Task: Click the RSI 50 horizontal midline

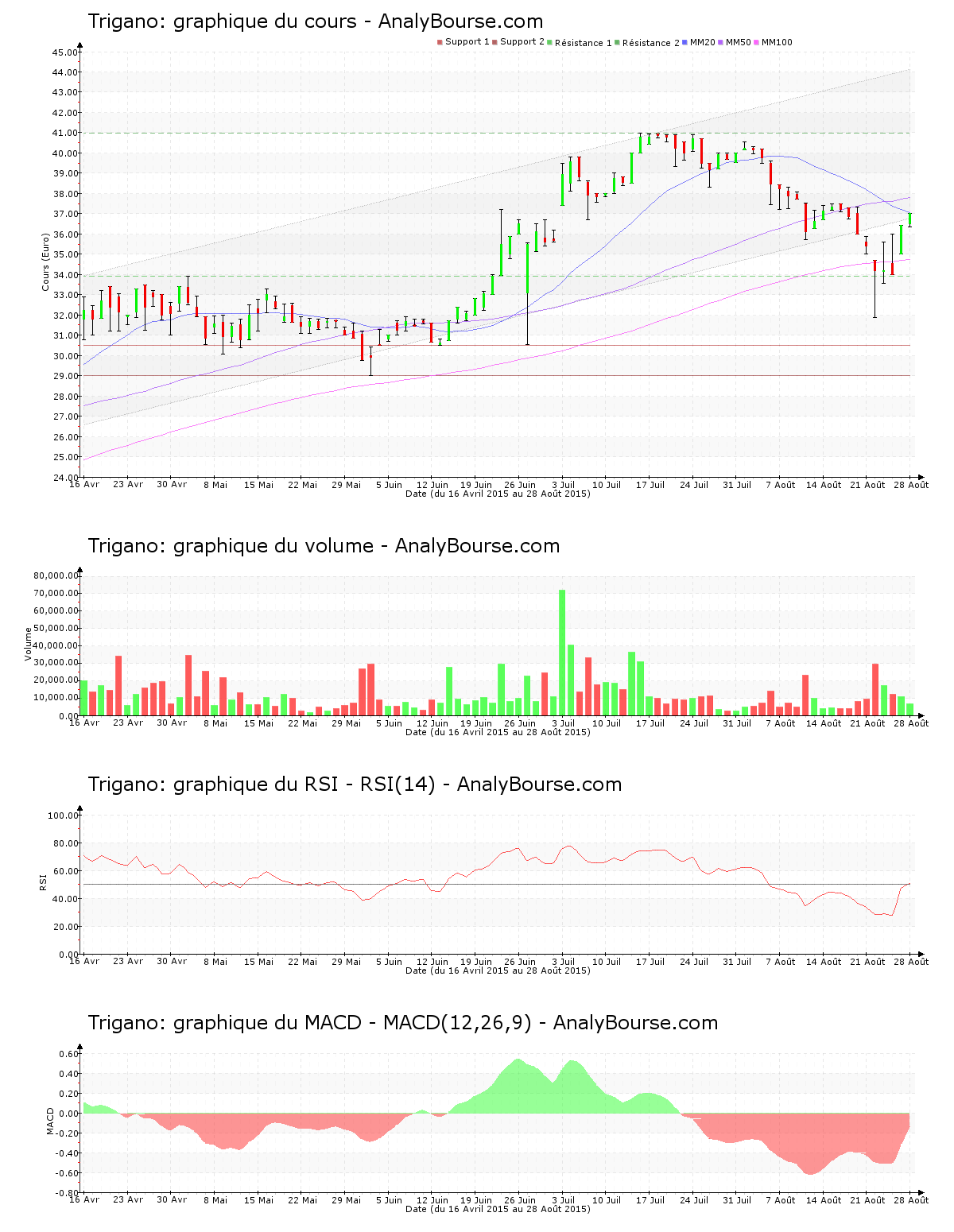Action: pyautogui.click(x=498, y=885)
